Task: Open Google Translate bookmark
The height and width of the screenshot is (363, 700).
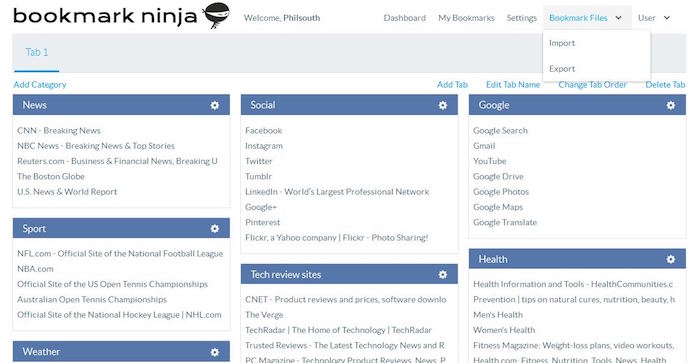Action: click(x=505, y=222)
